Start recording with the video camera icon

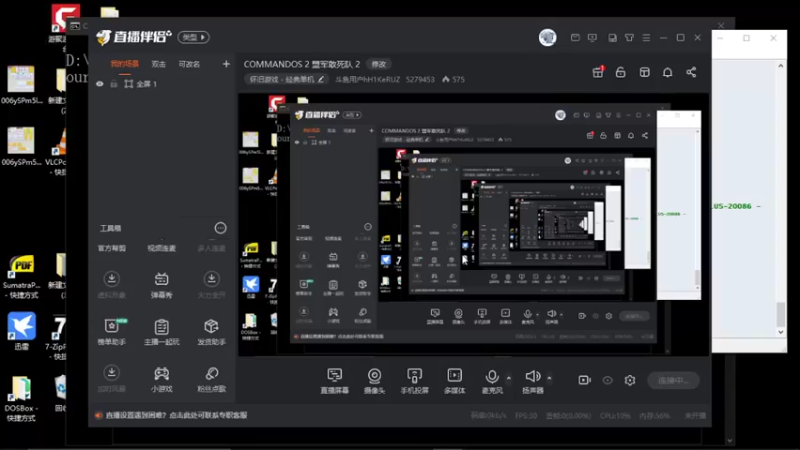pyautogui.click(x=584, y=380)
